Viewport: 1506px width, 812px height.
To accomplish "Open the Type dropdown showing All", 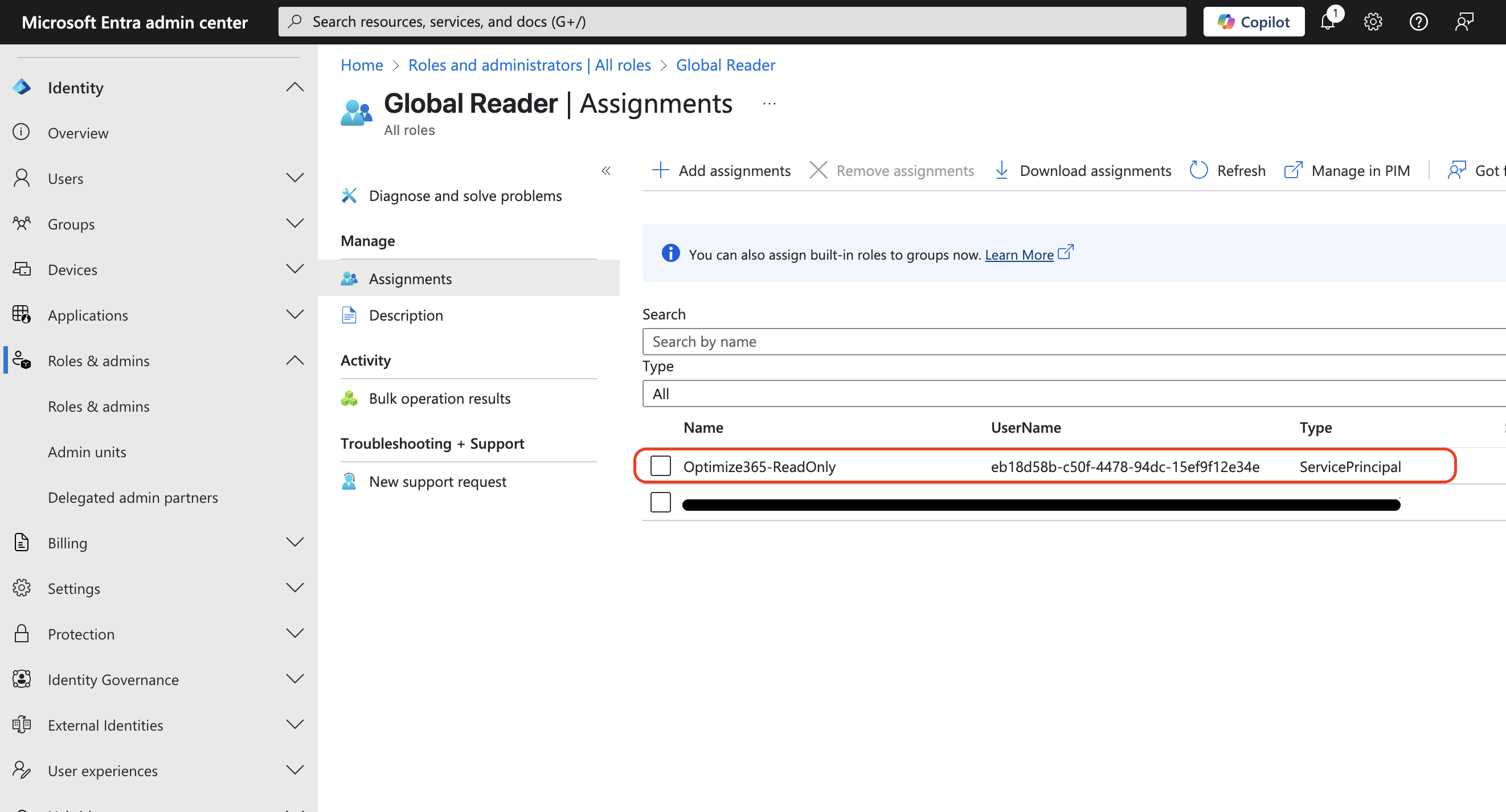I will click(x=1074, y=394).
